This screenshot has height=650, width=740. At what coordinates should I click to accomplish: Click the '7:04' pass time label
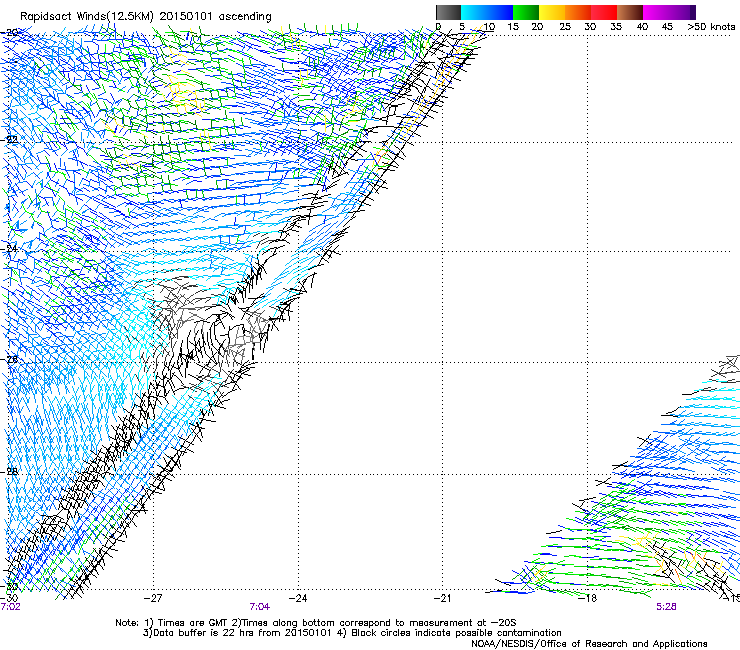(260, 607)
